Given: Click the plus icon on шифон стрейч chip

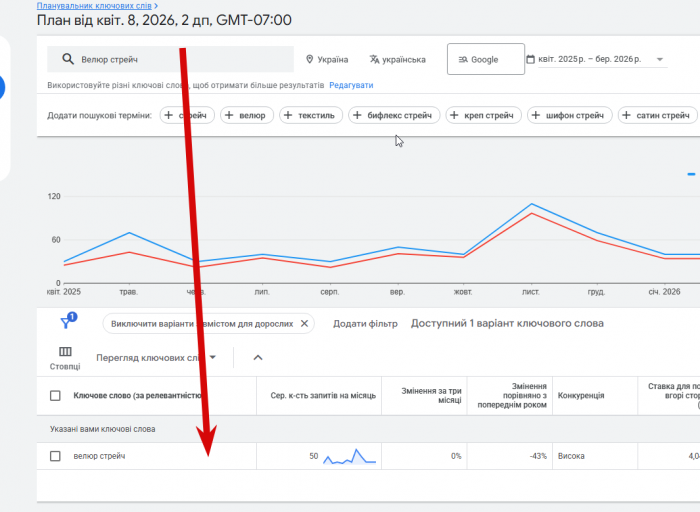Looking at the screenshot, I should (x=536, y=115).
